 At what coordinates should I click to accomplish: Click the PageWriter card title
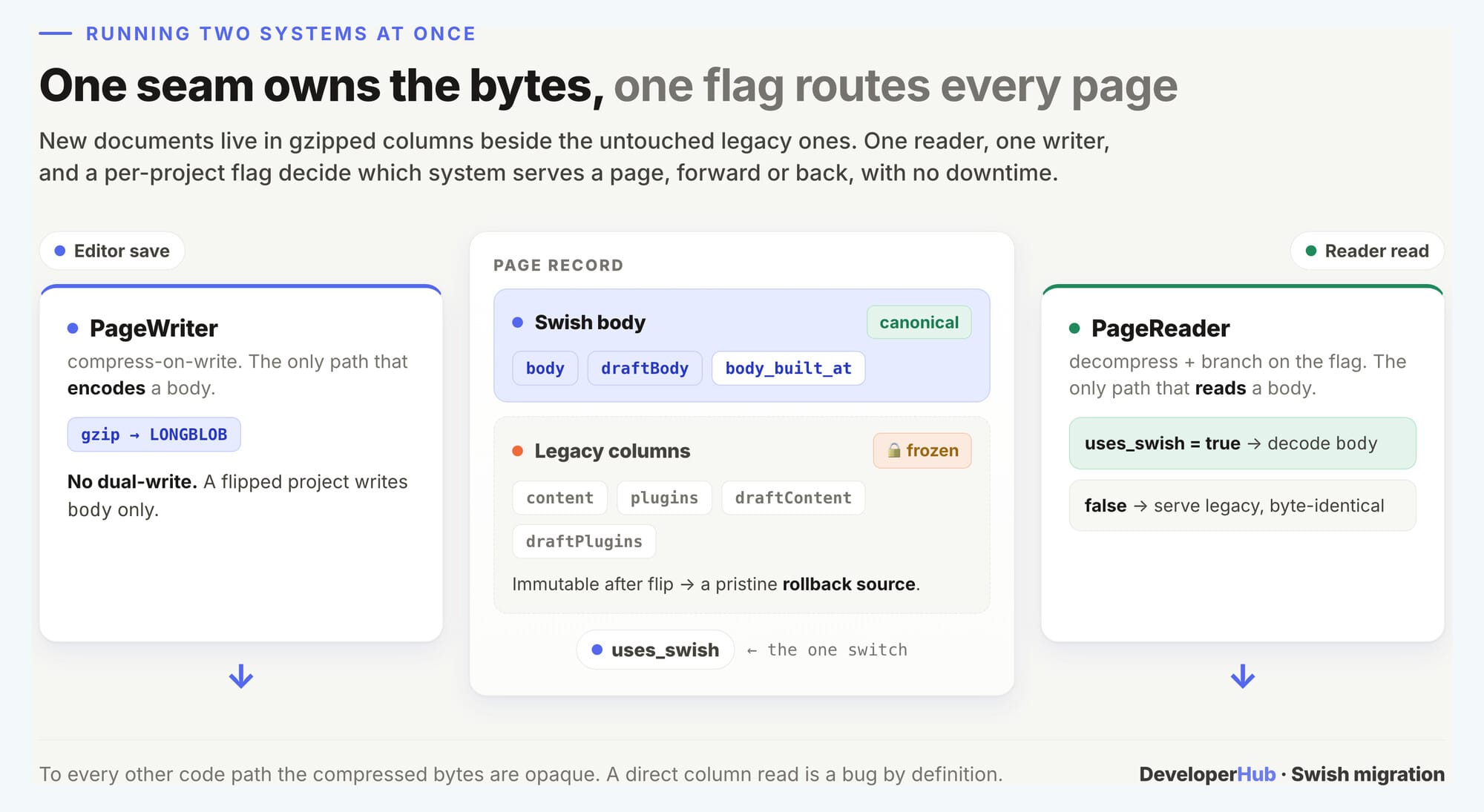tap(154, 328)
